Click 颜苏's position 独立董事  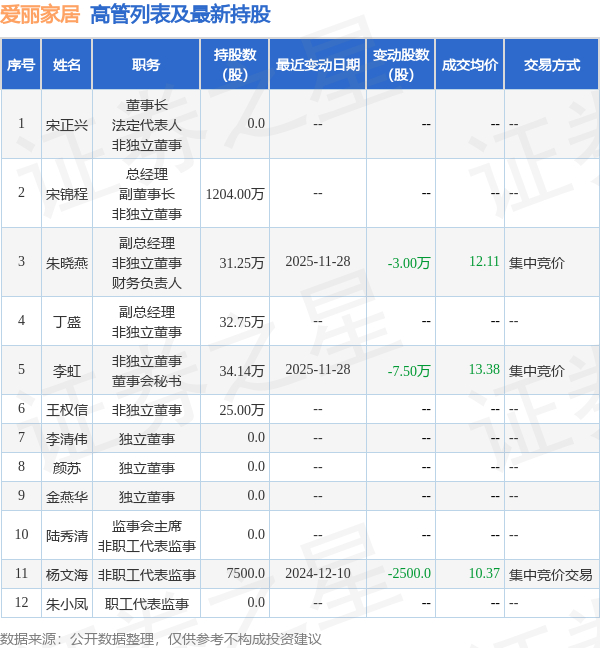click(x=147, y=468)
